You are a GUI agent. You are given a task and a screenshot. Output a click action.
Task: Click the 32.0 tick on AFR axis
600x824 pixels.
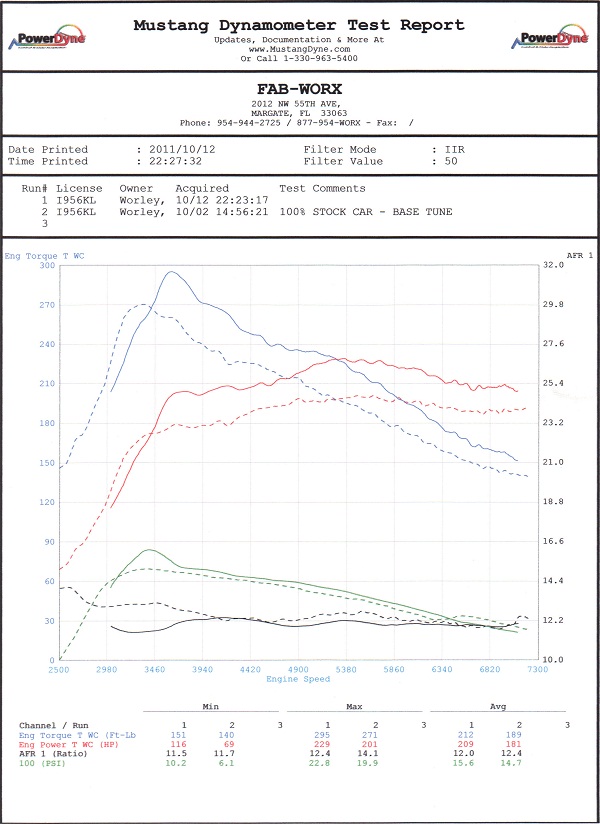pyautogui.click(x=553, y=265)
